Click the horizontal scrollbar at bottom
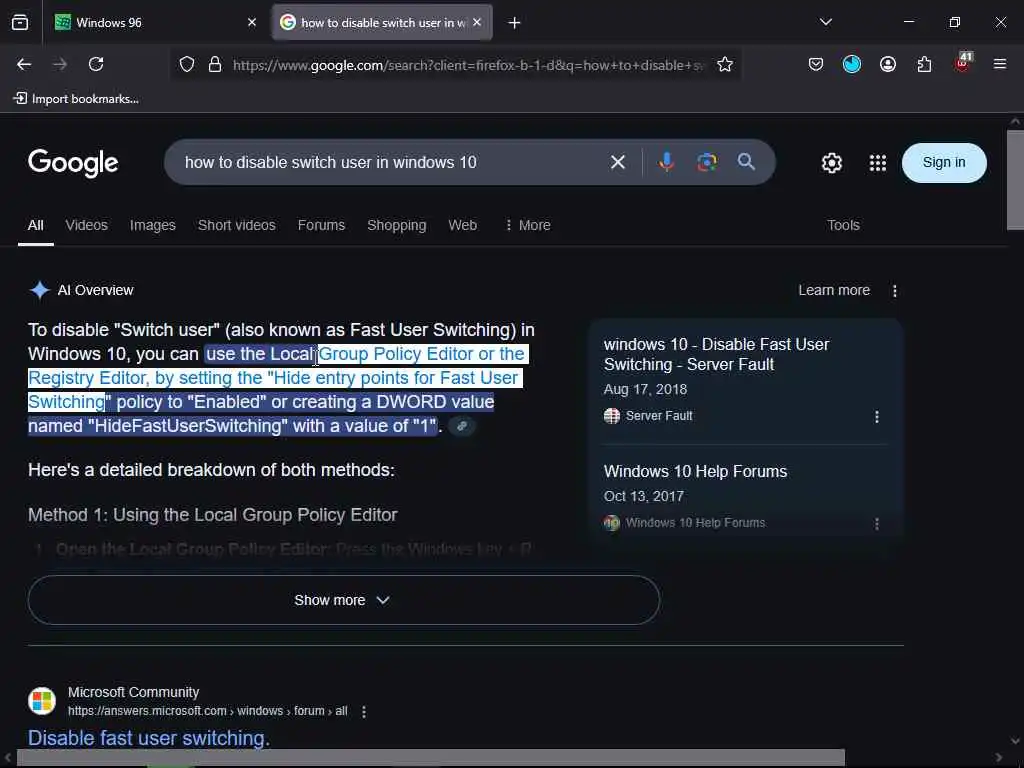Screen dimensions: 1024x768 (x=430, y=758)
